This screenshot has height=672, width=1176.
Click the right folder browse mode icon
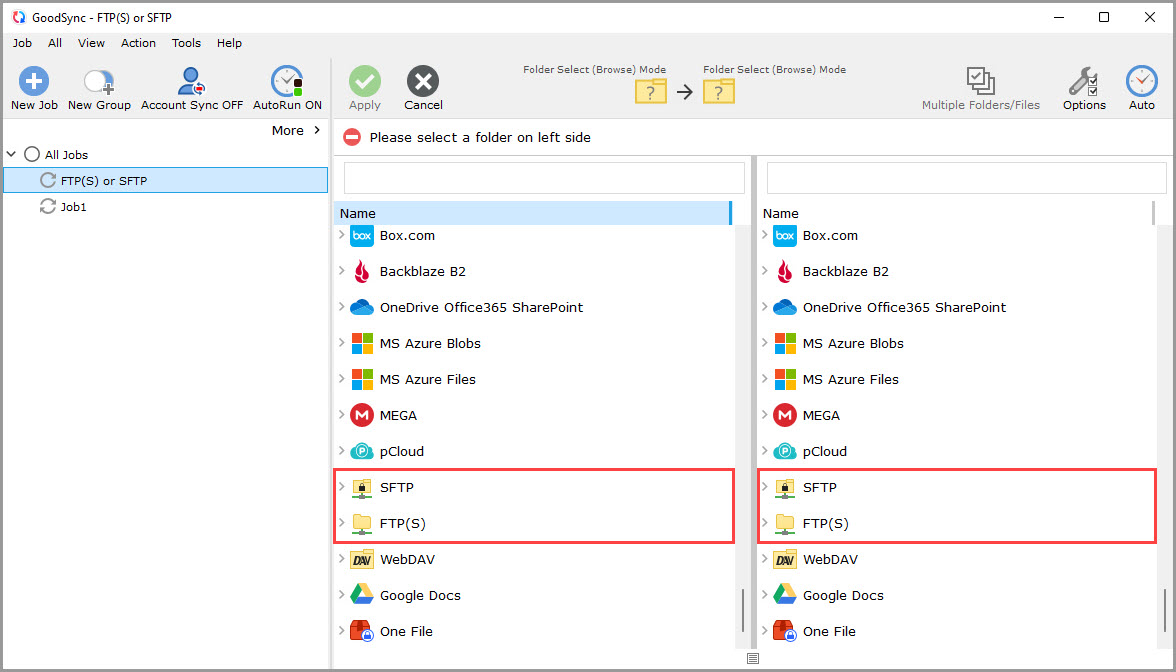718,92
